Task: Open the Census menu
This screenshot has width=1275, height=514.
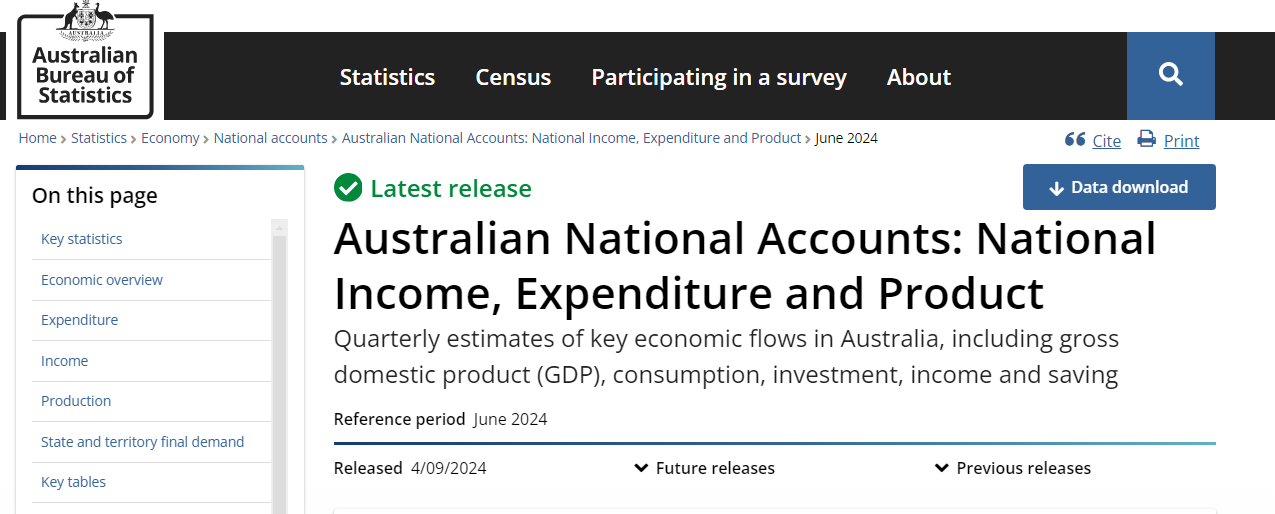Action: coord(513,77)
